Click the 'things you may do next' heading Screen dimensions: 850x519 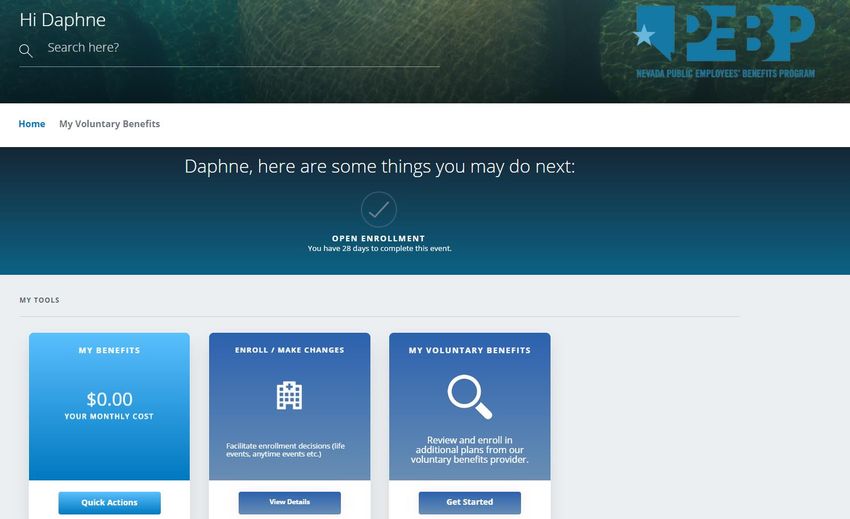click(379, 166)
